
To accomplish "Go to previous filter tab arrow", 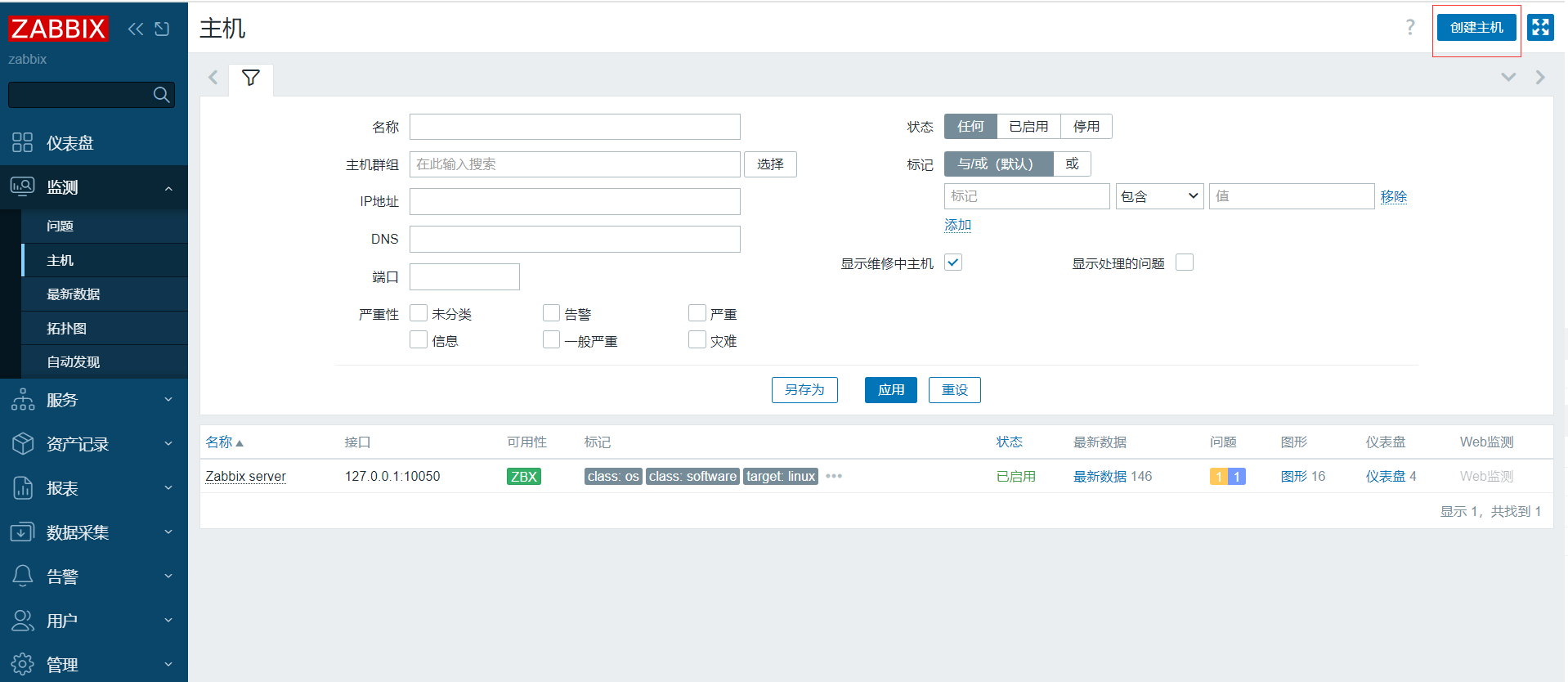I will click(213, 78).
